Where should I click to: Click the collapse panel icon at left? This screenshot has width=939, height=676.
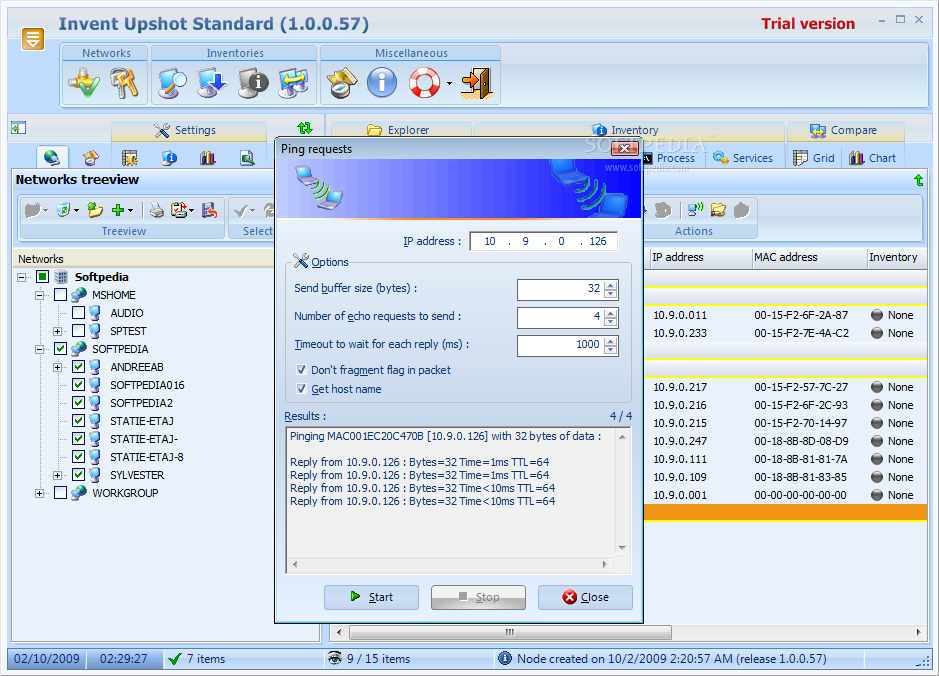click(19, 128)
